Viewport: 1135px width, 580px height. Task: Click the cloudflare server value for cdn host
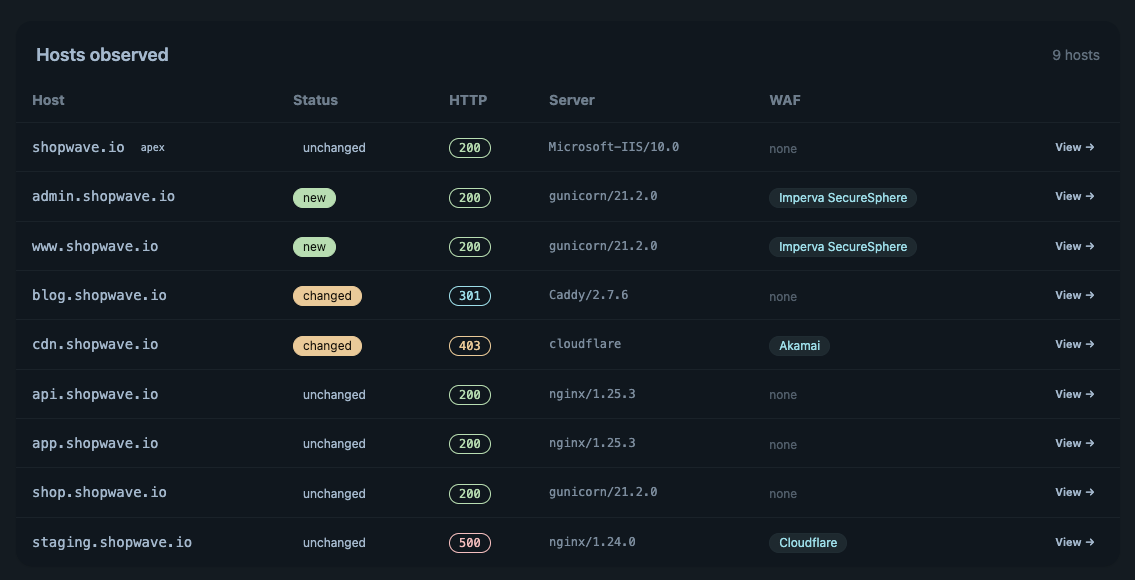pyautogui.click(x=585, y=344)
